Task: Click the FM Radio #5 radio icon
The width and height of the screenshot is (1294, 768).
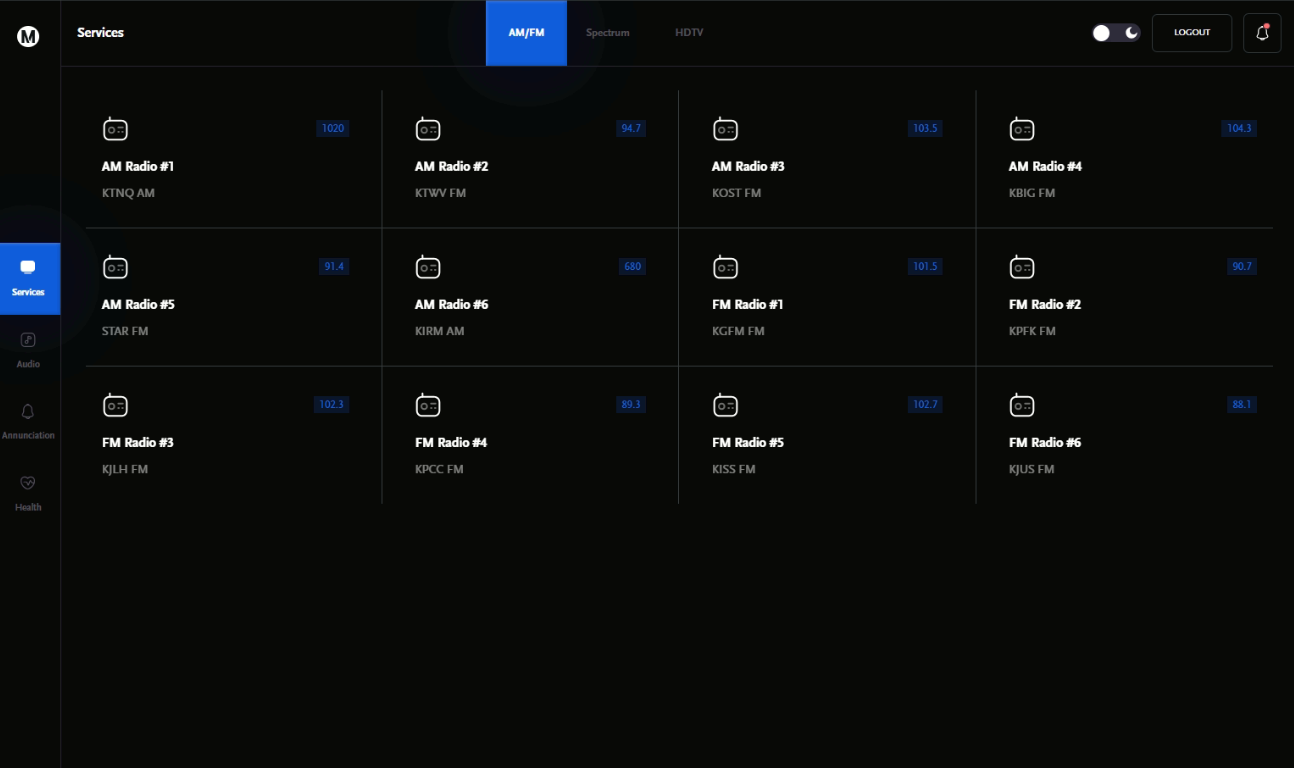Action: (725, 405)
